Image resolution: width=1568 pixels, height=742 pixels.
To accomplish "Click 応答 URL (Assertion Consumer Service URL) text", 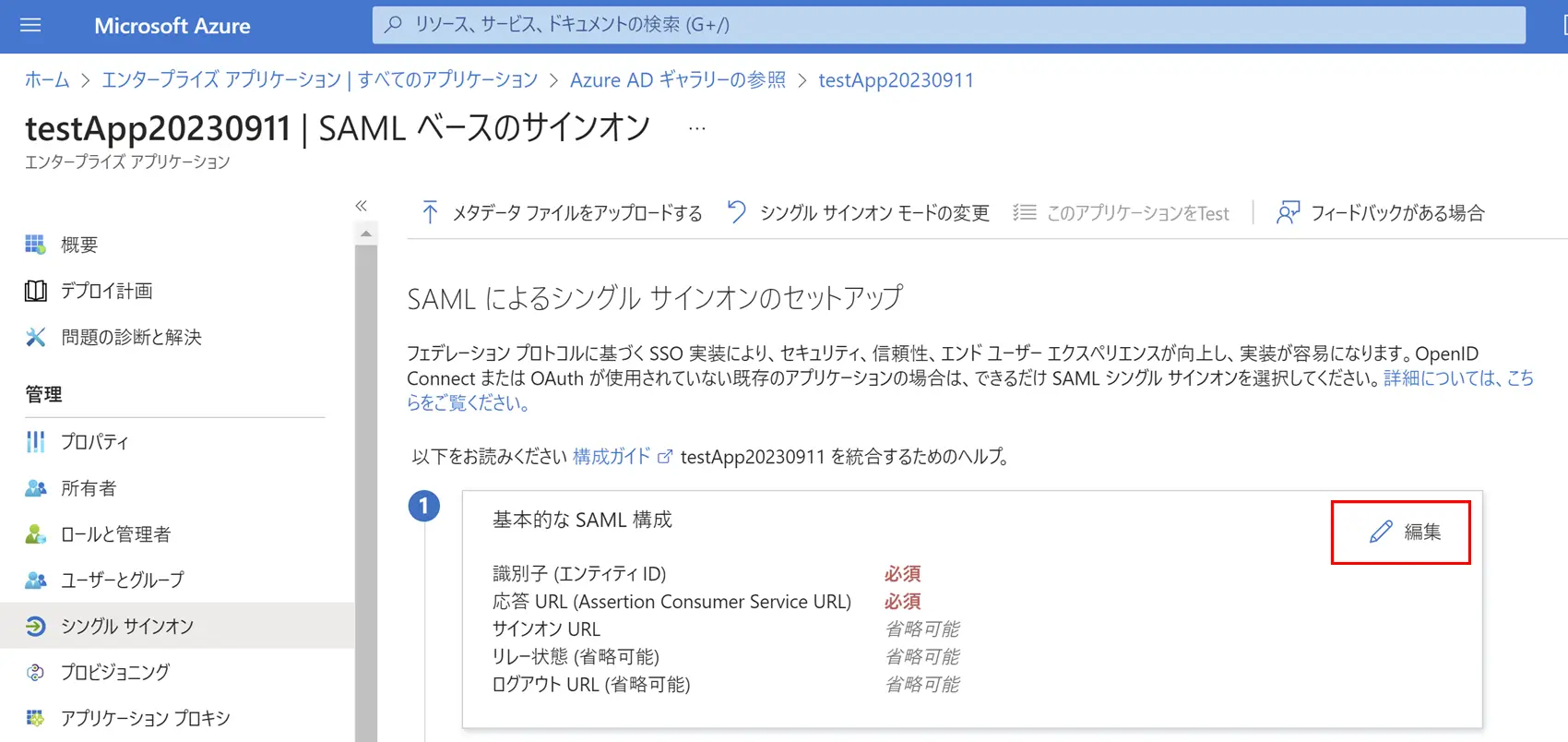I will [671, 602].
